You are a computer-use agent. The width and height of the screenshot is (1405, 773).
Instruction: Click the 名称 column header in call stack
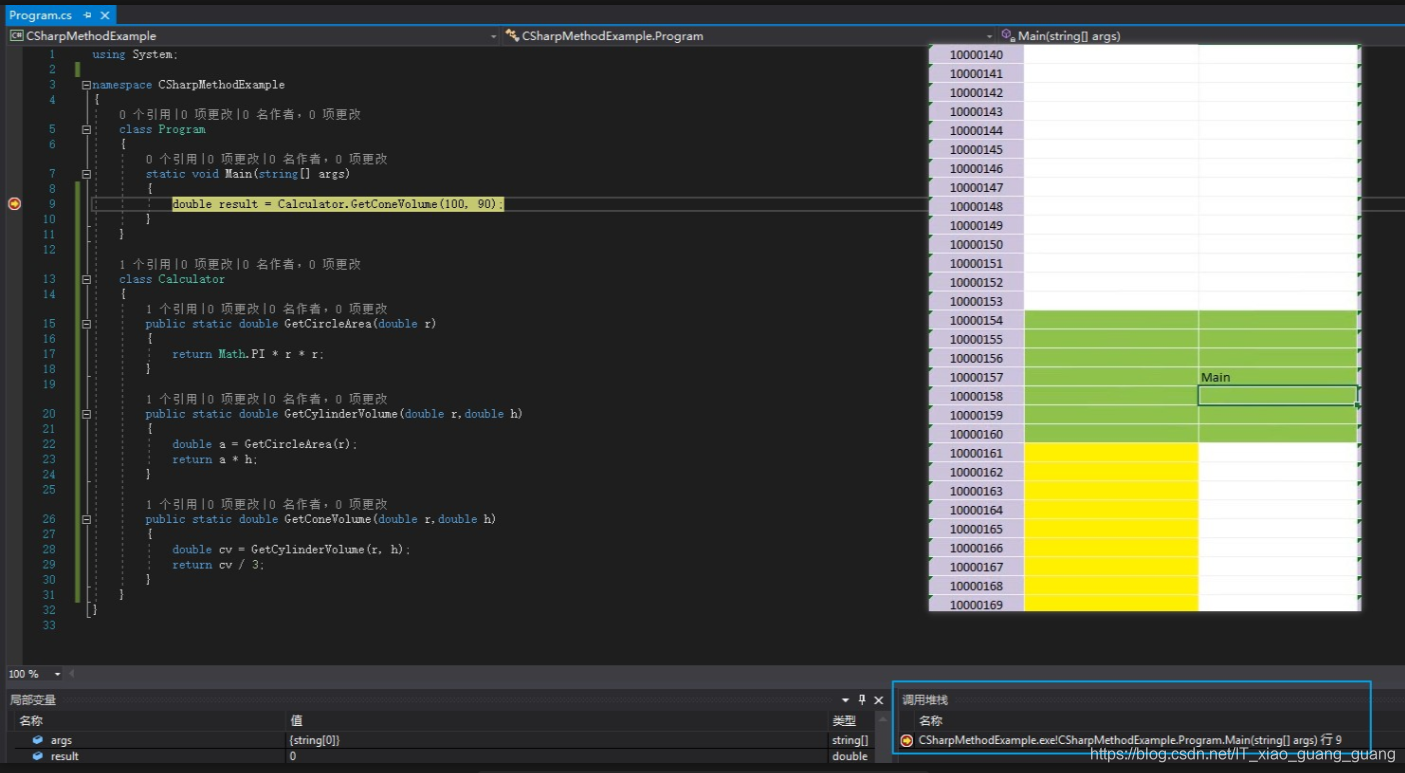pos(930,721)
